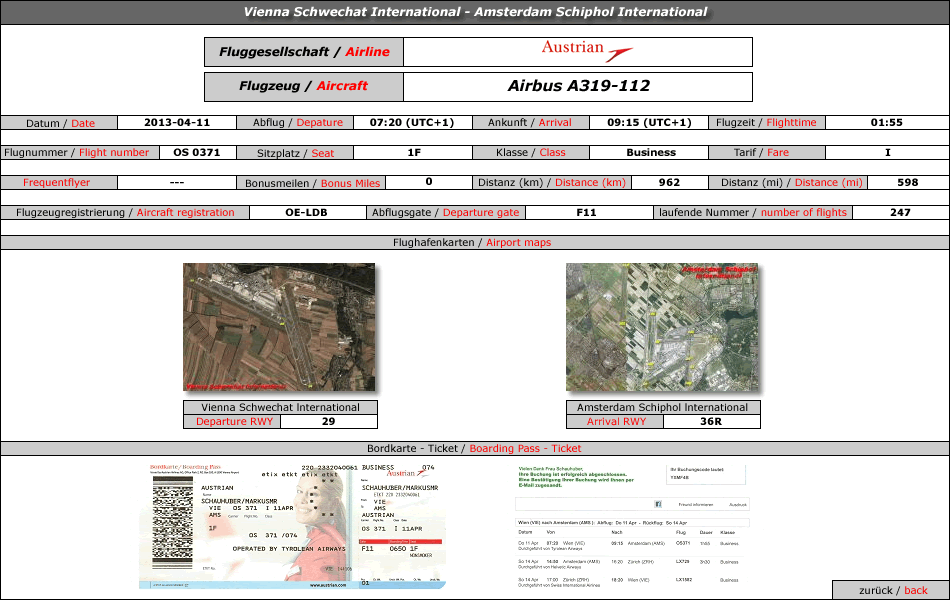Click the Bordkarte - Ticket section heading

click(x=475, y=448)
